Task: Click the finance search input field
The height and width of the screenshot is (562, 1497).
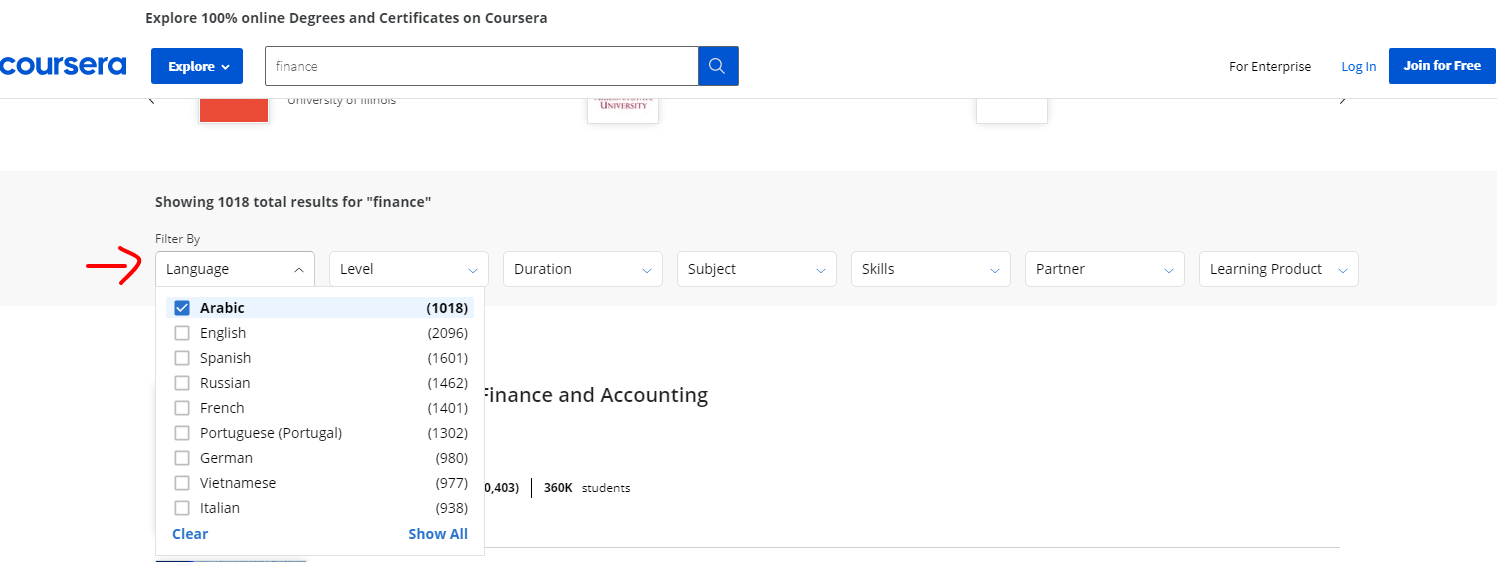Action: (481, 66)
